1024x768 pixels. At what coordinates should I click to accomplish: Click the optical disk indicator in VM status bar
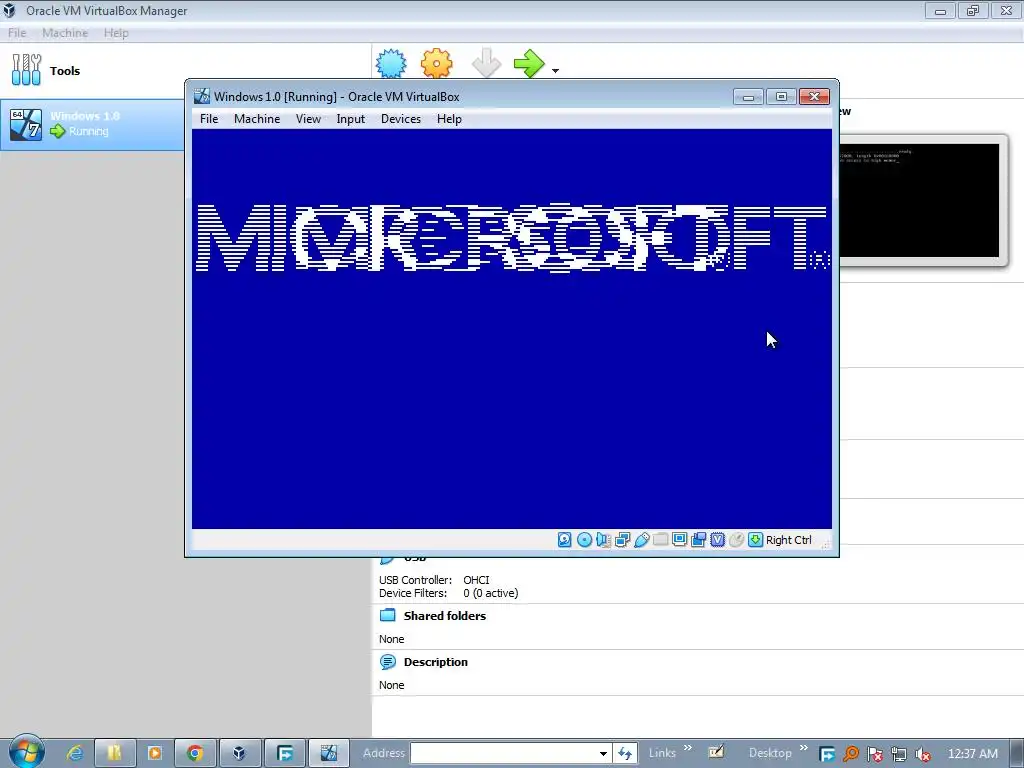(584, 539)
